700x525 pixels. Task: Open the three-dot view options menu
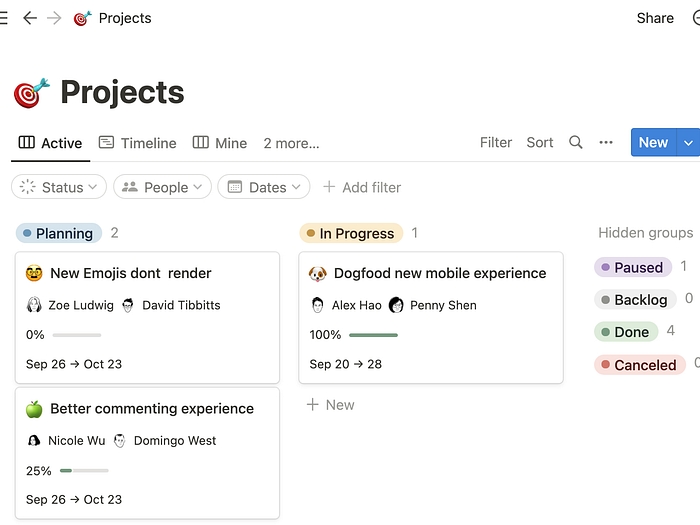(x=606, y=142)
